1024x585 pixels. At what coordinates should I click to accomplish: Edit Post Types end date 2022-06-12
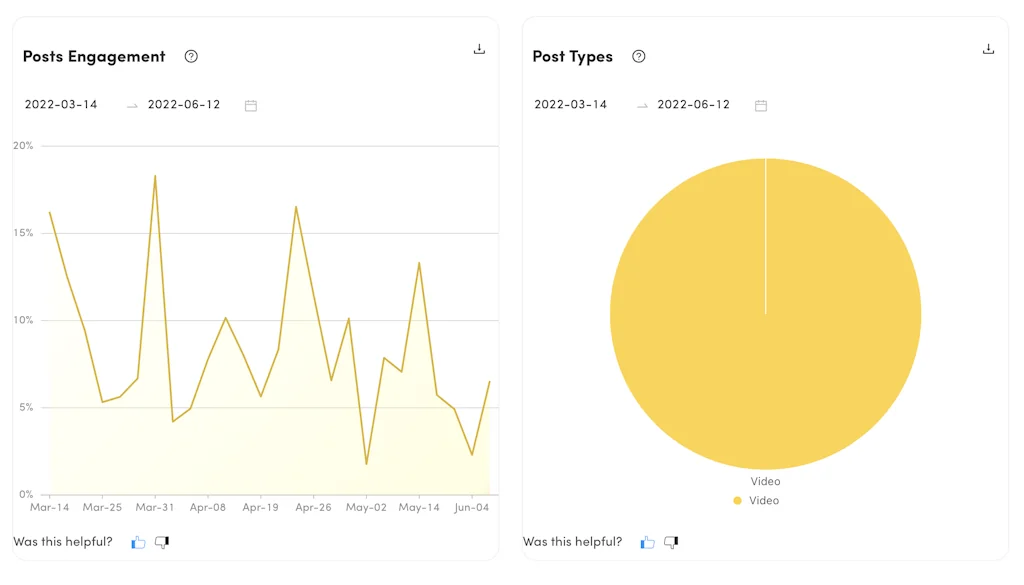694,104
